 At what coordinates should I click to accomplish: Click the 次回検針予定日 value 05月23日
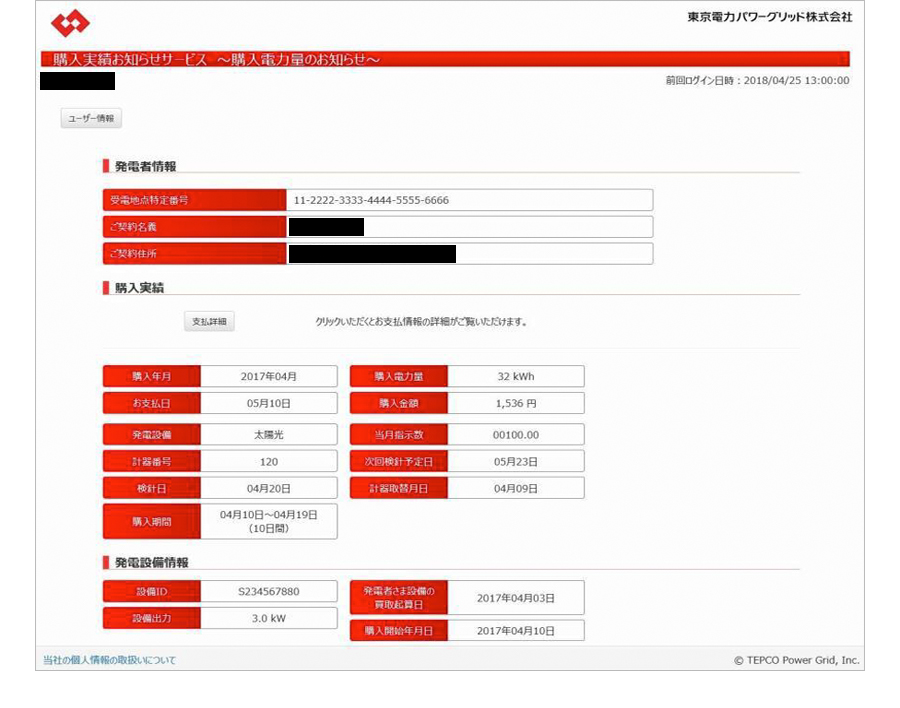[x=515, y=462]
